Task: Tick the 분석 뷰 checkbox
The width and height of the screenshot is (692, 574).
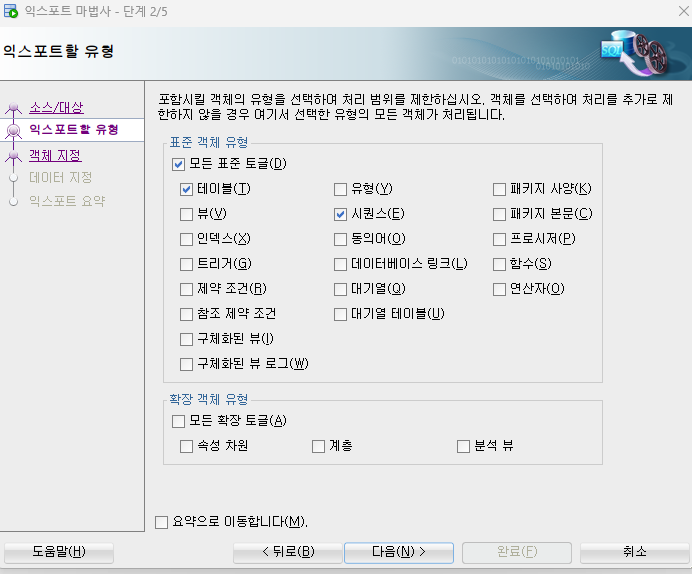Action: 463,446
